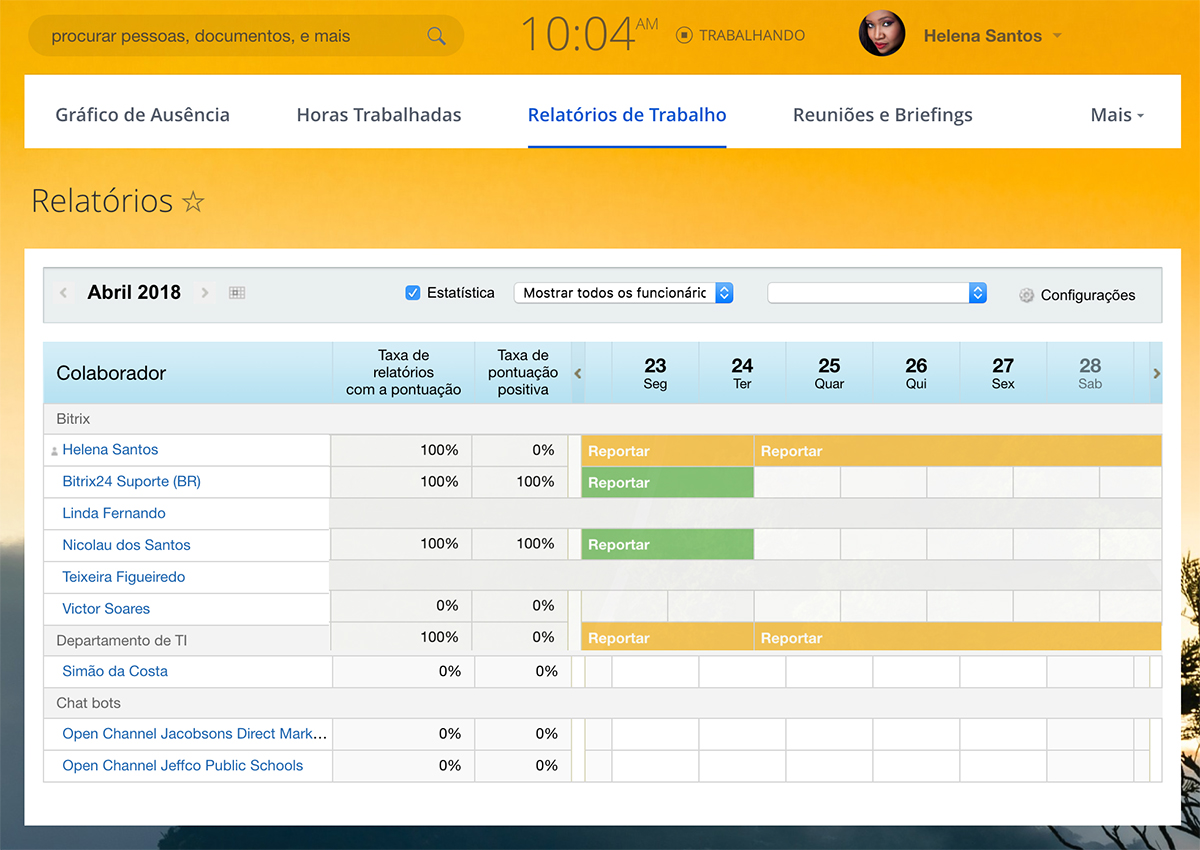Click the stop icon beside TRABALHANDO
The image size is (1200, 850).
(684, 36)
